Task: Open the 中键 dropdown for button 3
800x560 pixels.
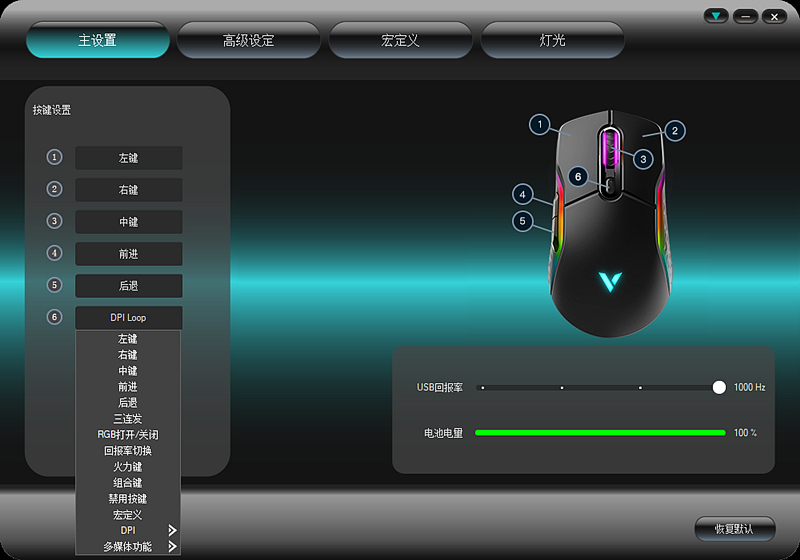Action: (129, 222)
